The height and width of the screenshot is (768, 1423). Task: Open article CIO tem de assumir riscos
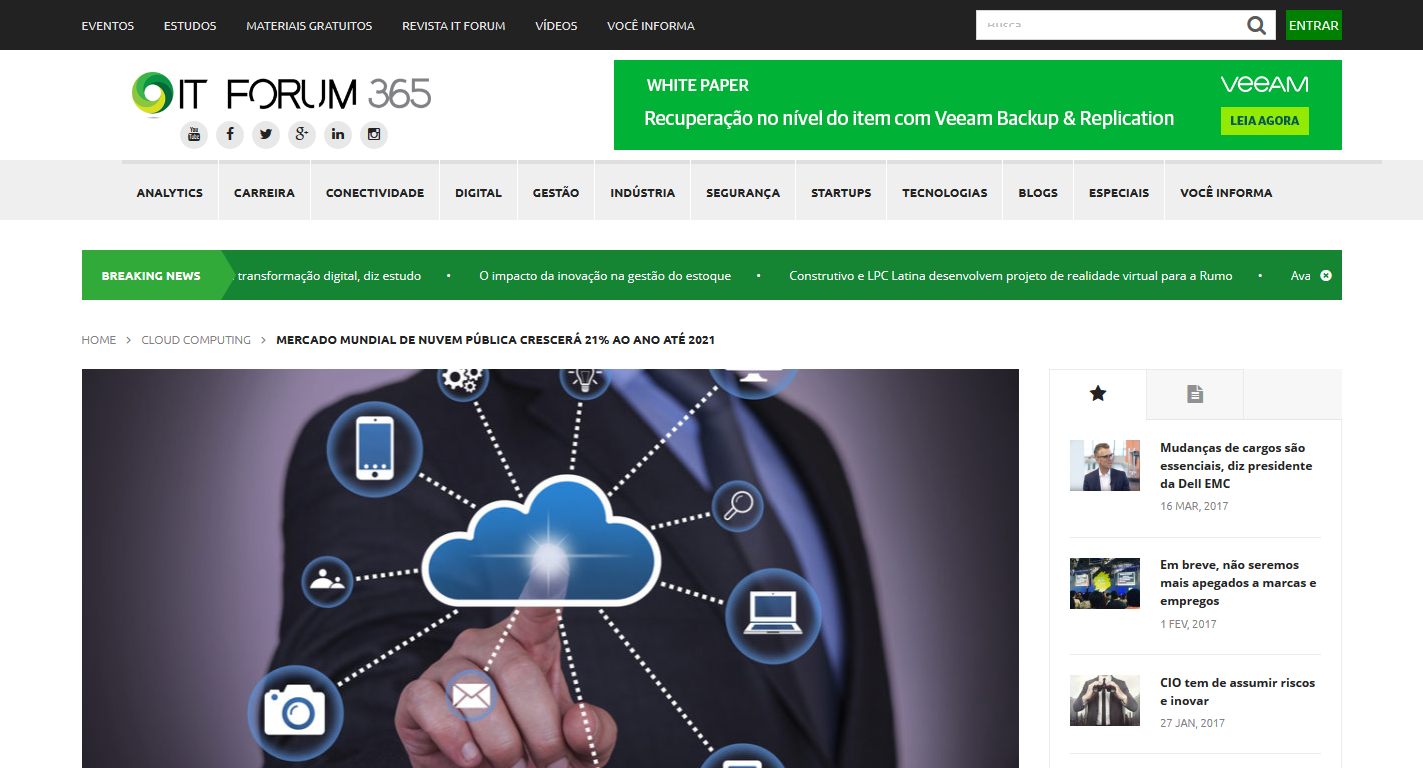click(x=1238, y=692)
